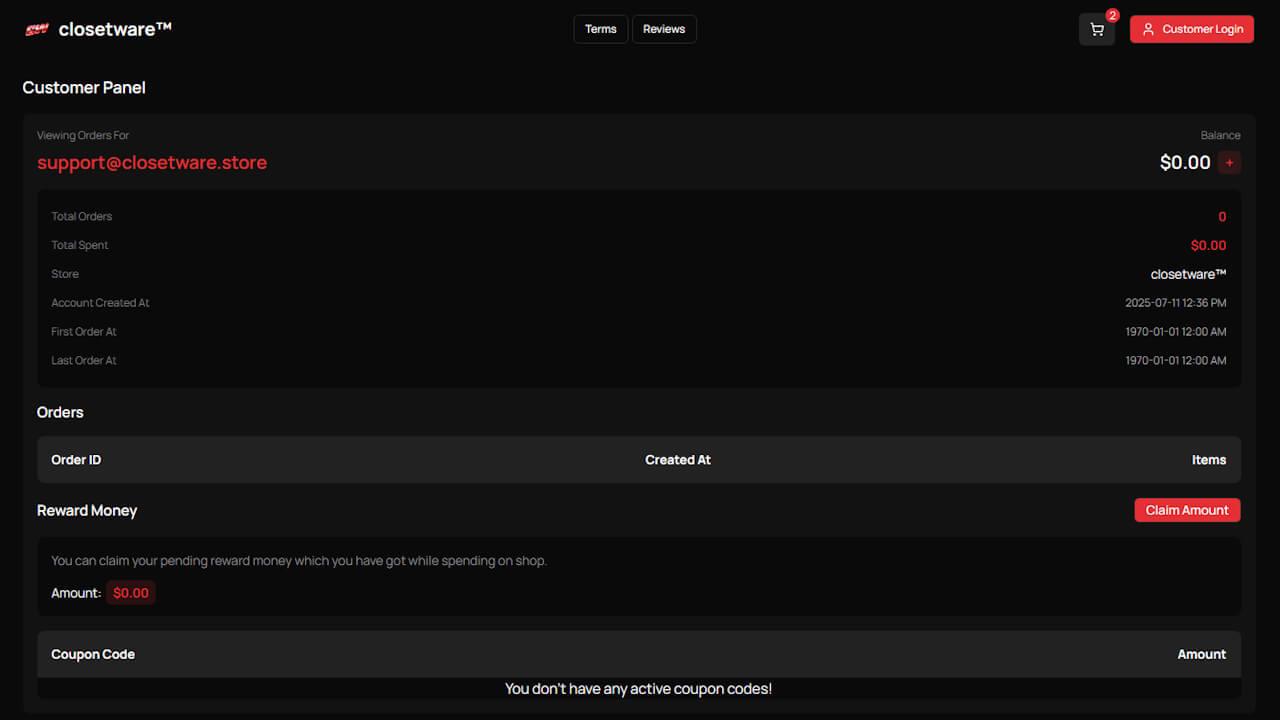The height and width of the screenshot is (720, 1280).
Task: Click the $0.00 reward amount badge
Action: coord(130,592)
